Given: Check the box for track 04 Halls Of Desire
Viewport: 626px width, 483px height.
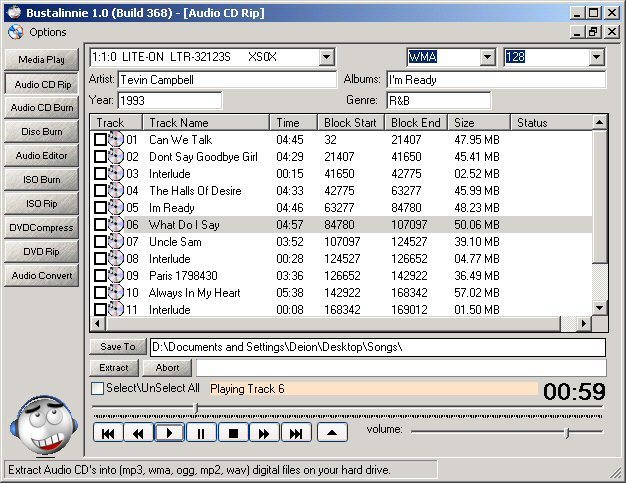Looking at the screenshot, I should [100, 190].
